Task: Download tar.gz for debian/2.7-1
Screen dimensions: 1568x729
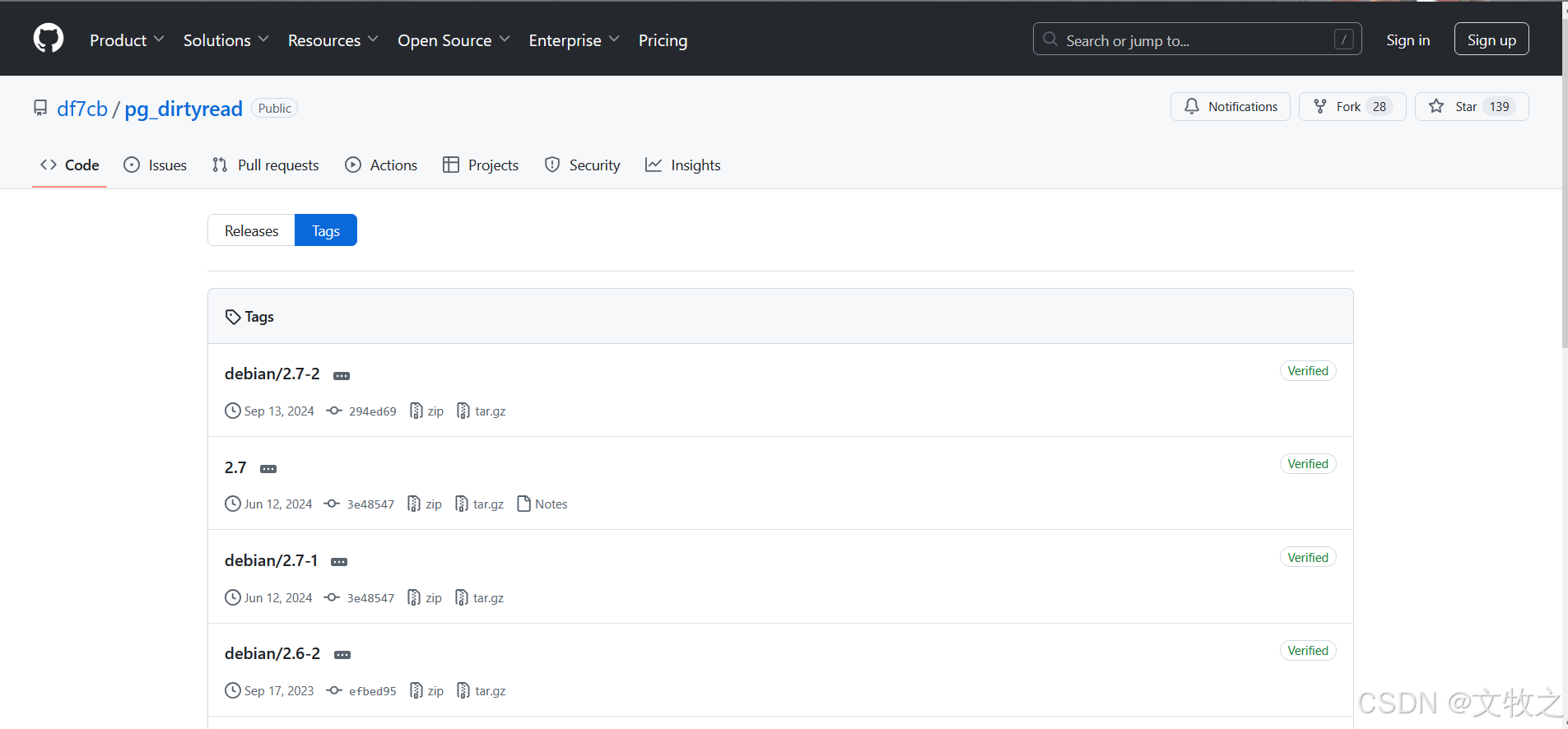Action: [x=480, y=598]
